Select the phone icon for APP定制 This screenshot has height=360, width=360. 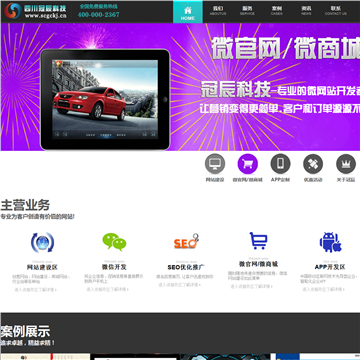[x=280, y=164]
